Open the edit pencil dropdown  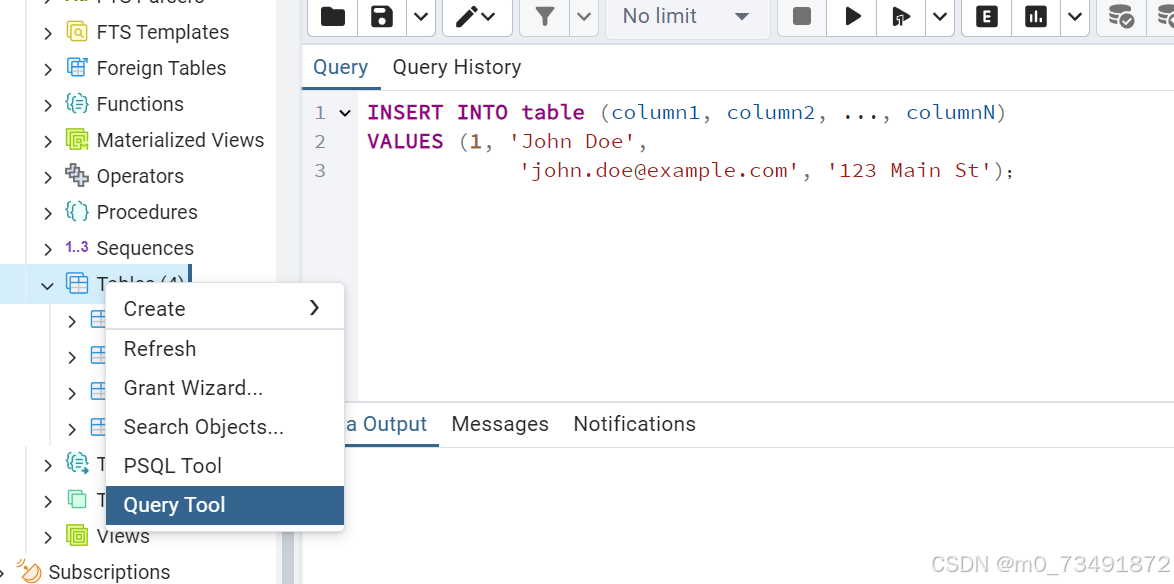(477, 16)
